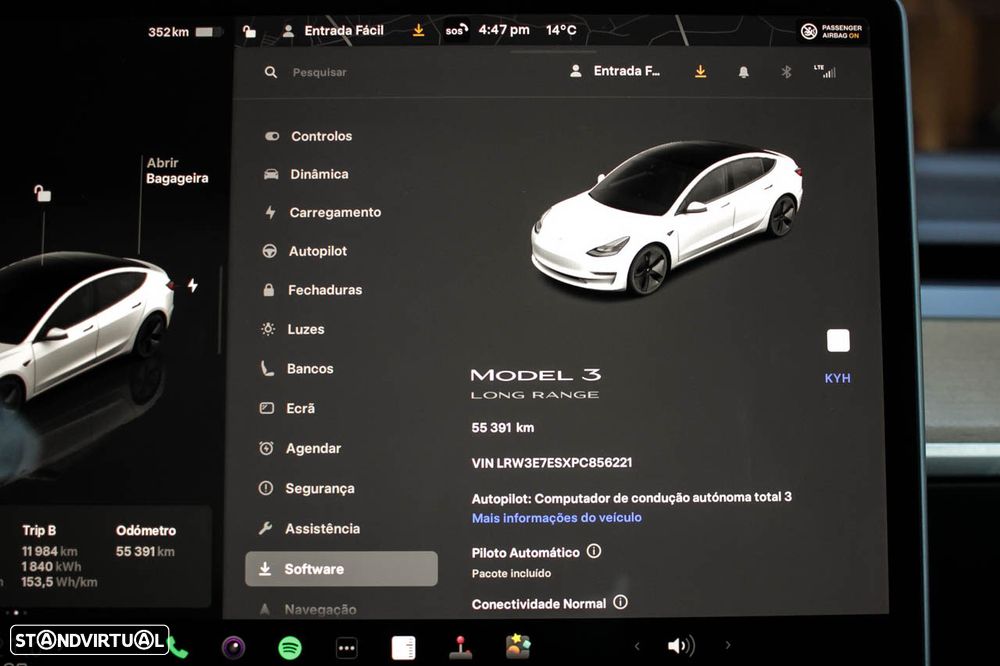Open the Luzes settings
The height and width of the screenshot is (666, 1000).
pos(293,329)
